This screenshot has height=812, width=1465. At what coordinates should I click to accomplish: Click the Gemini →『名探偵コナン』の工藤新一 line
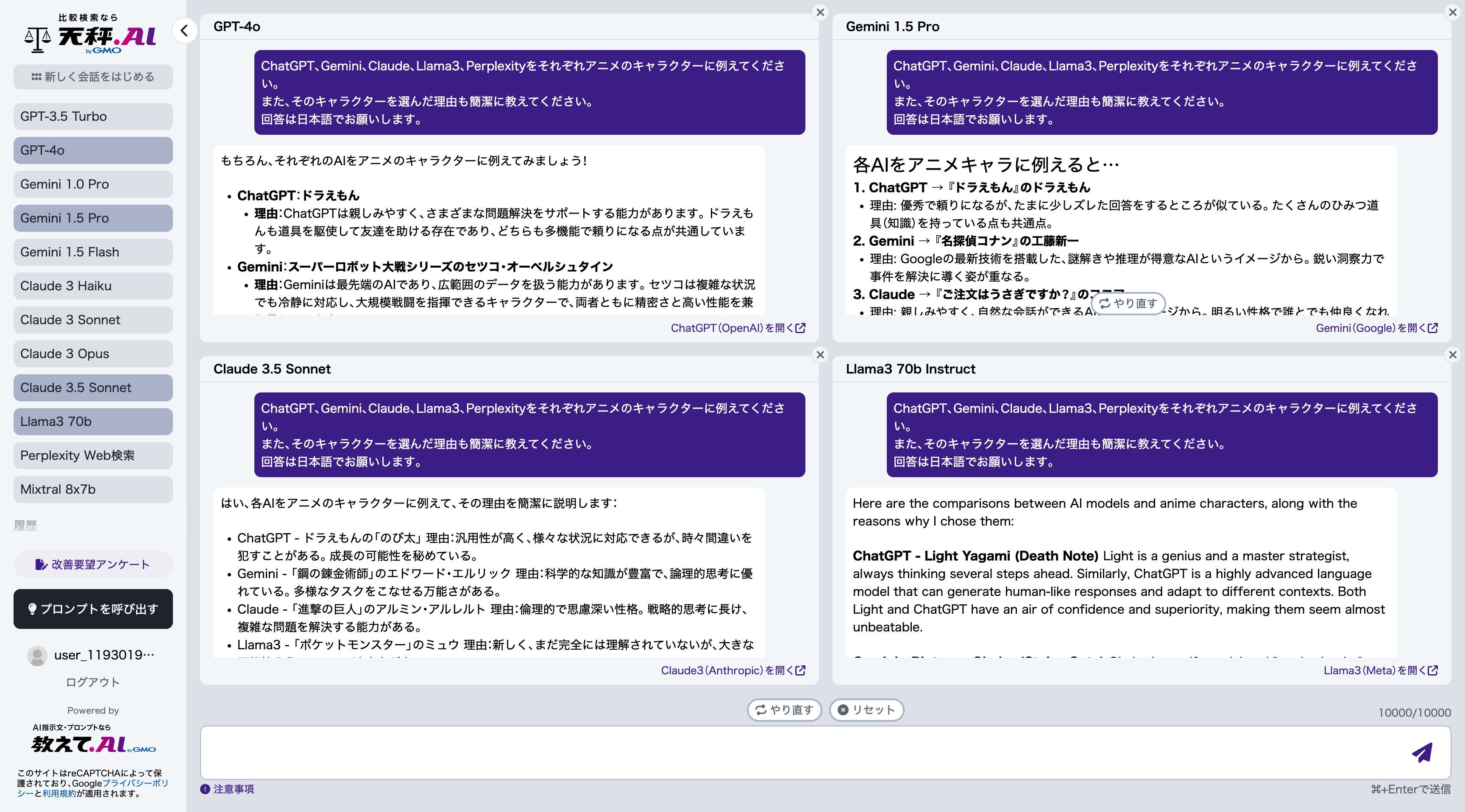pos(965,241)
